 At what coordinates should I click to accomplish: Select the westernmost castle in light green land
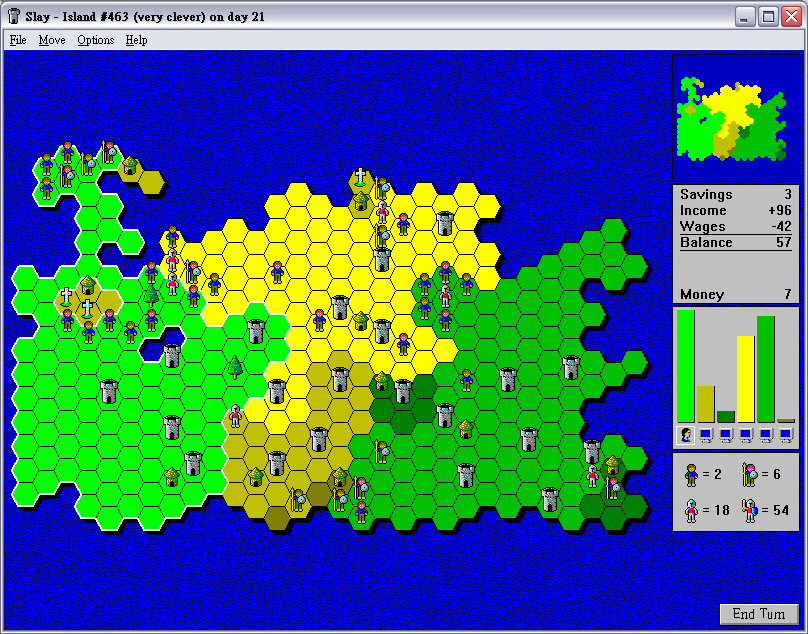point(109,391)
